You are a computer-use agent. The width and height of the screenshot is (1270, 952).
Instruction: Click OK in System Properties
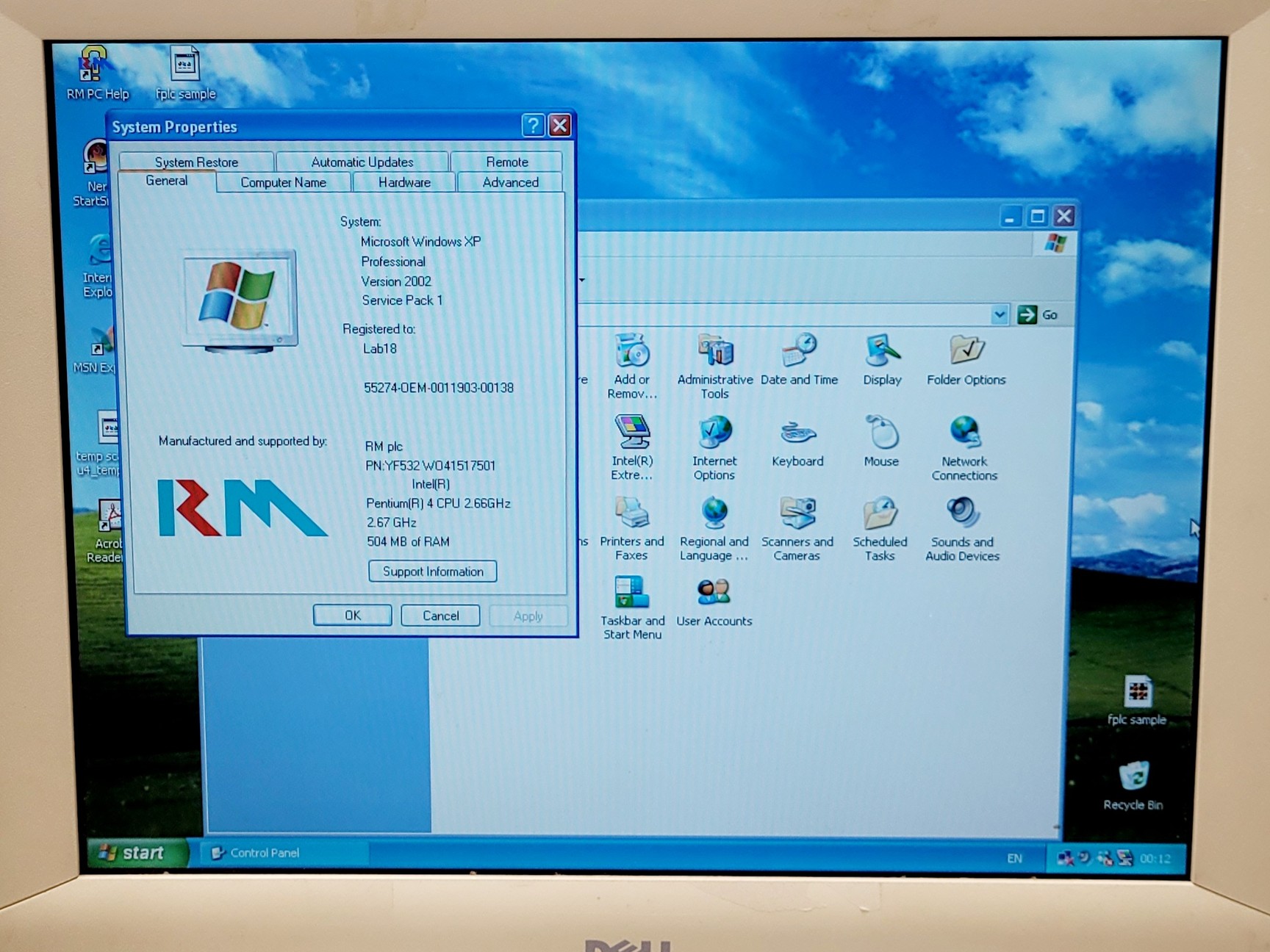[x=353, y=616]
